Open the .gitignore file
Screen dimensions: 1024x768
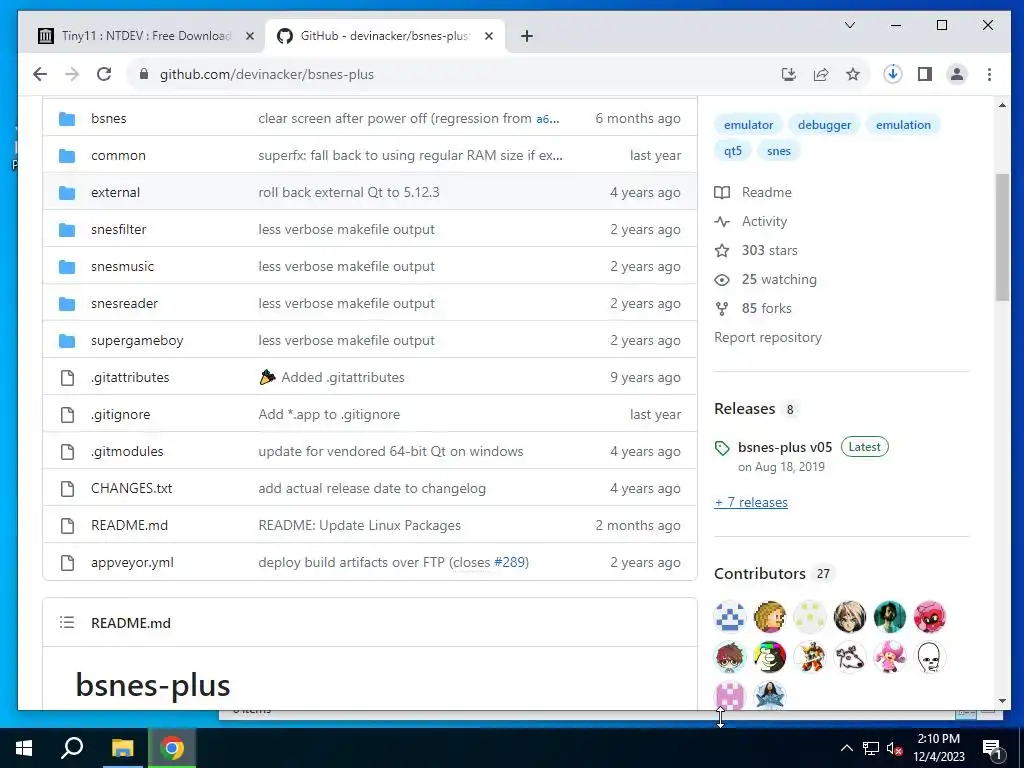point(120,415)
